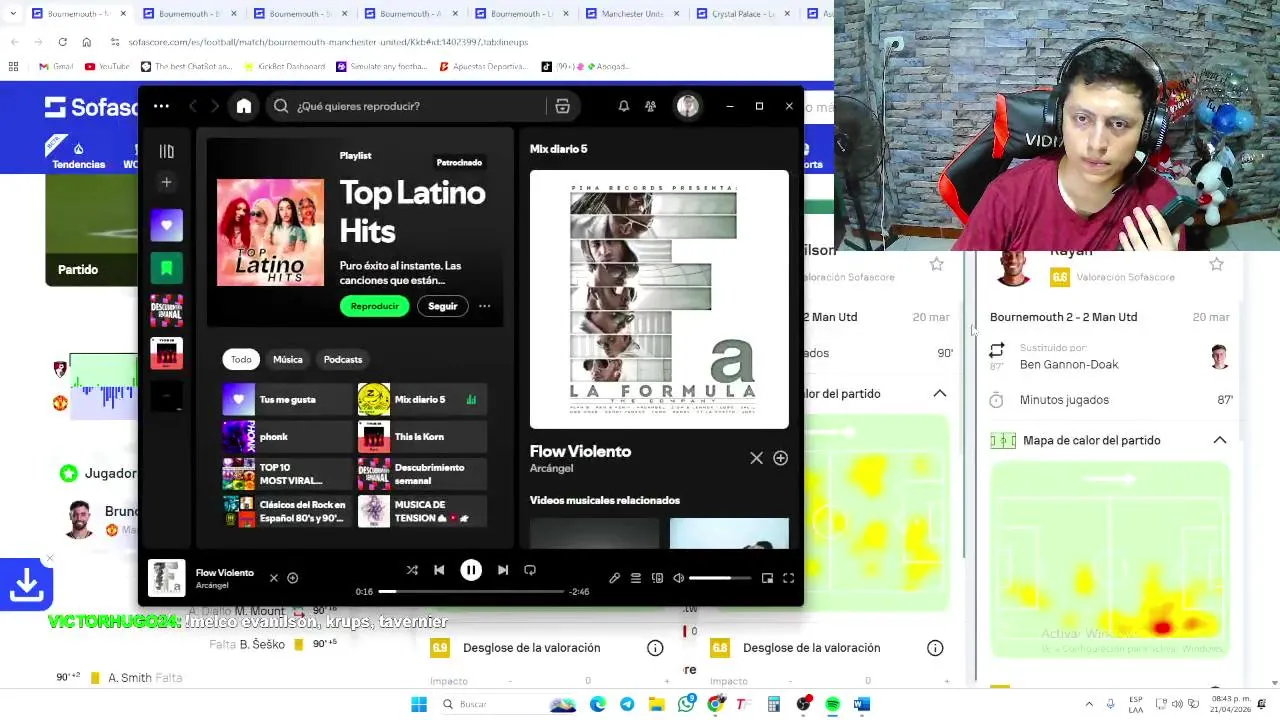
Task: Open Spotify notifications bell
Action: pyautogui.click(x=624, y=106)
